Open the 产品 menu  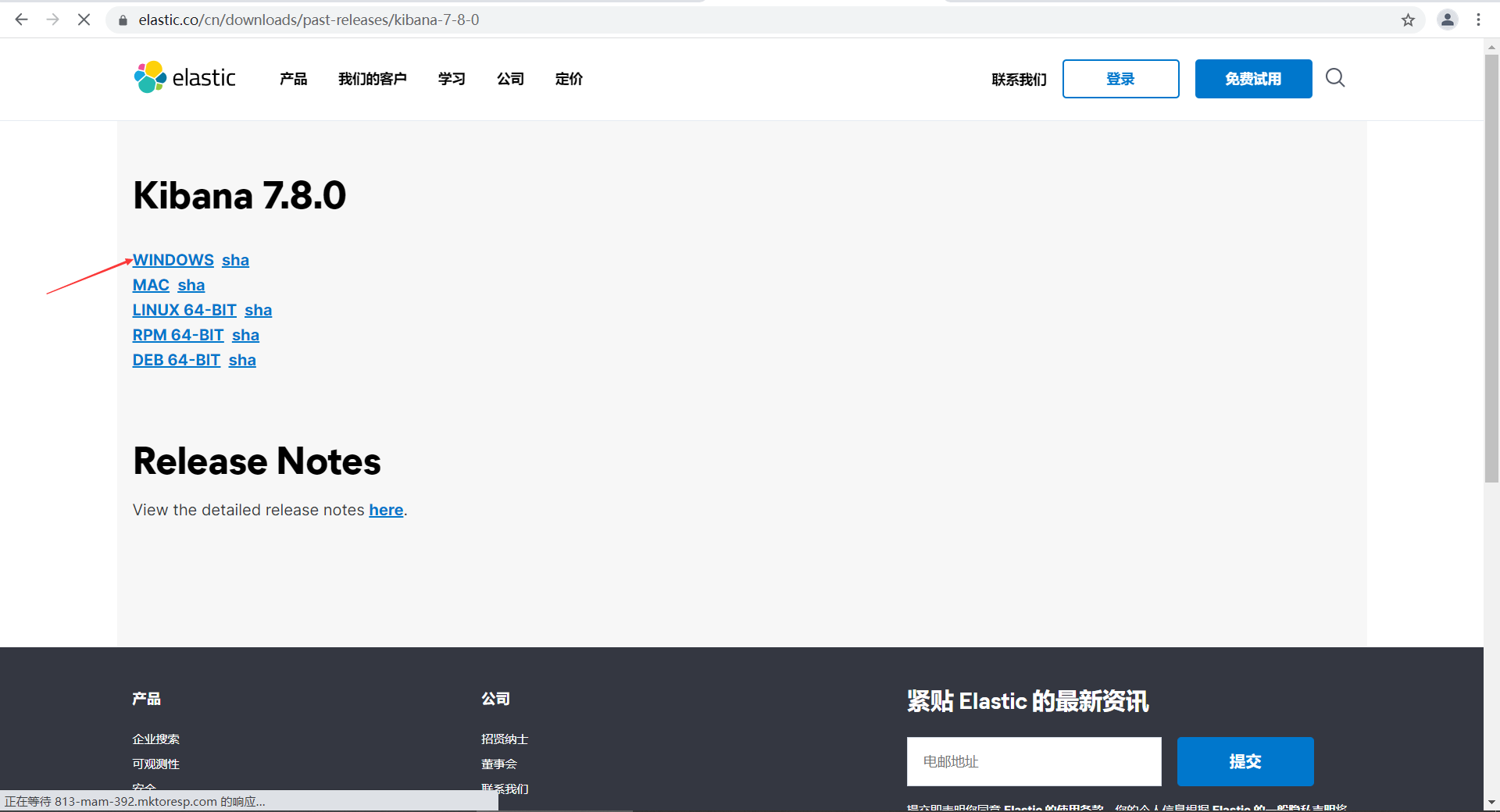point(293,79)
